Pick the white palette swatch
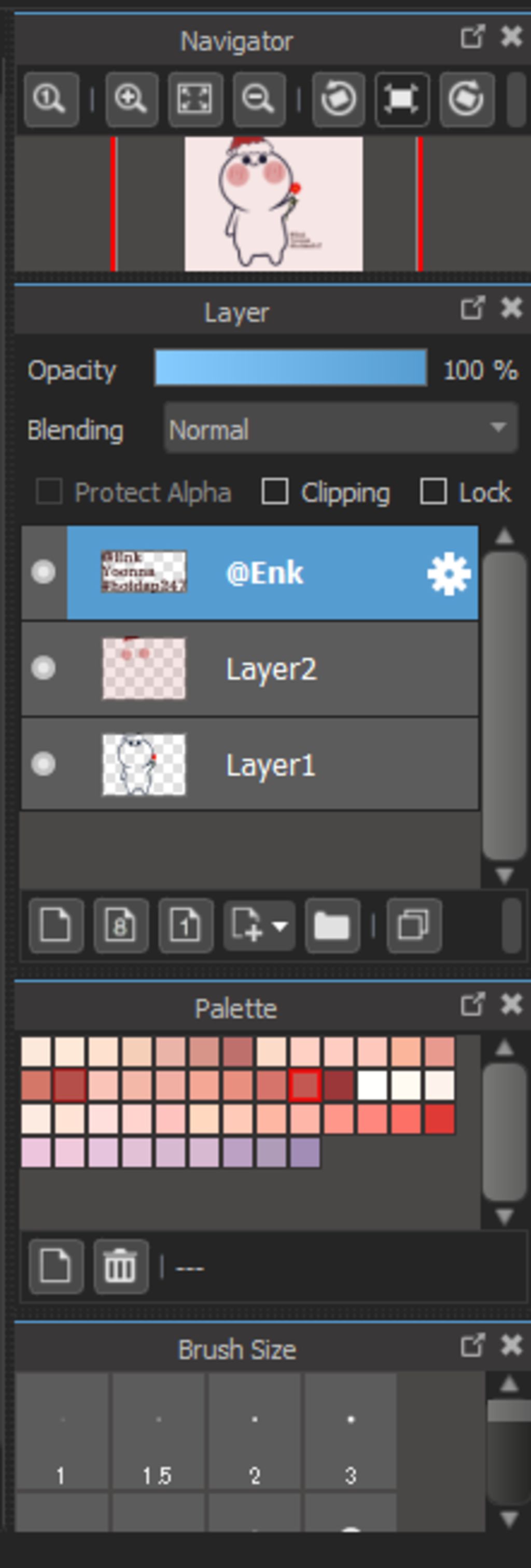The height and width of the screenshot is (1568, 531). 372,1085
